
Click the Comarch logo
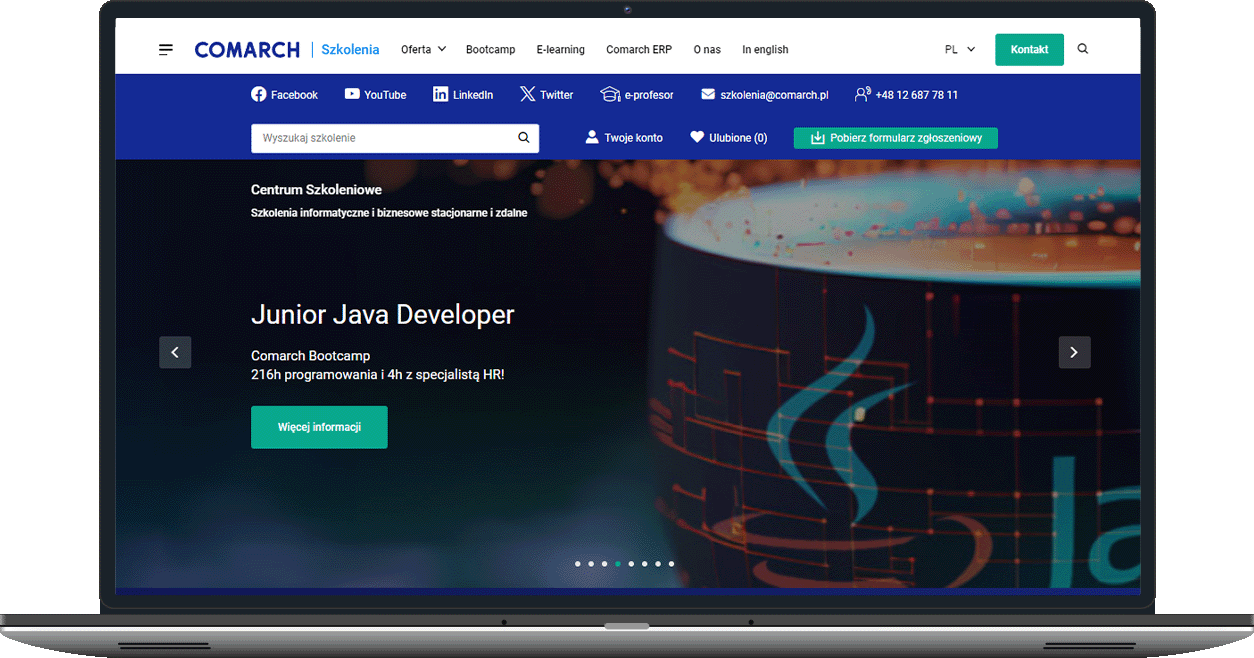247,50
